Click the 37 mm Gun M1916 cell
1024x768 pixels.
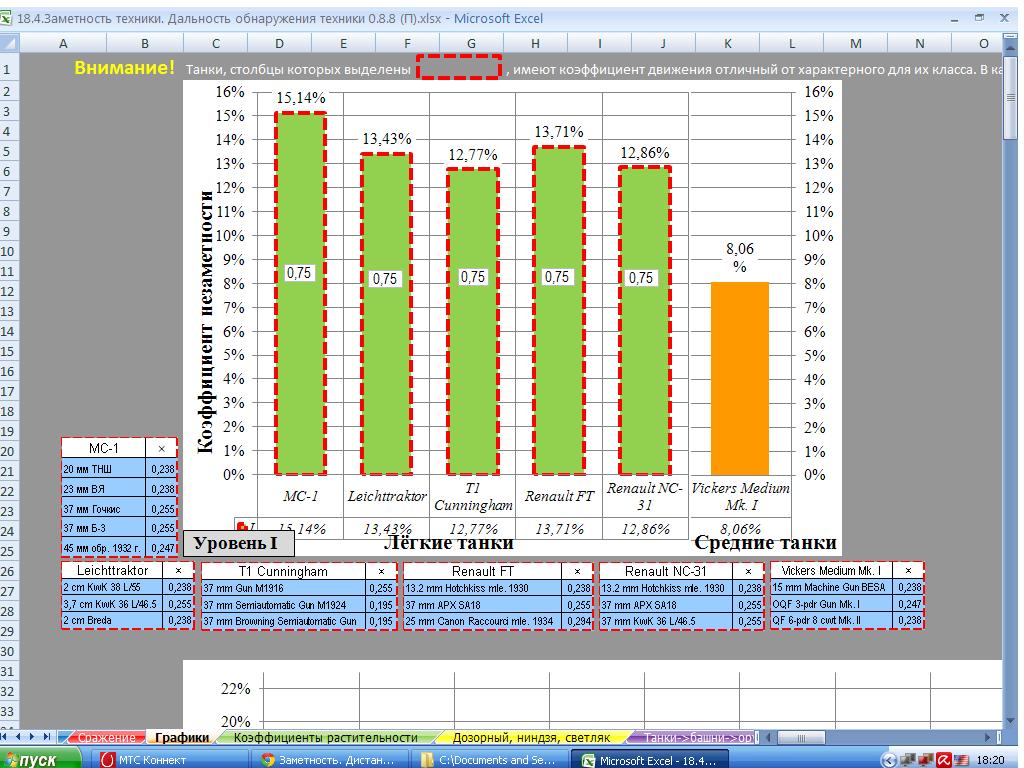tap(283, 588)
